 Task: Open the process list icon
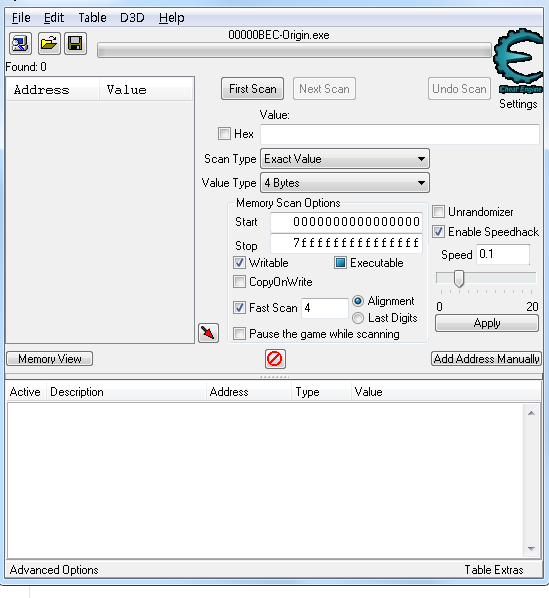(21, 43)
